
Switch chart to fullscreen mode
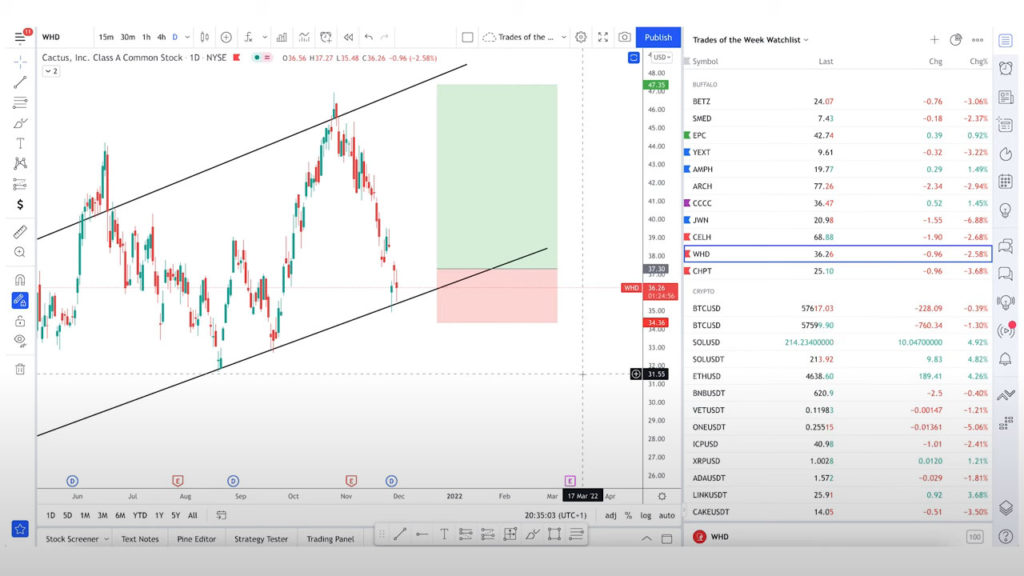603,37
